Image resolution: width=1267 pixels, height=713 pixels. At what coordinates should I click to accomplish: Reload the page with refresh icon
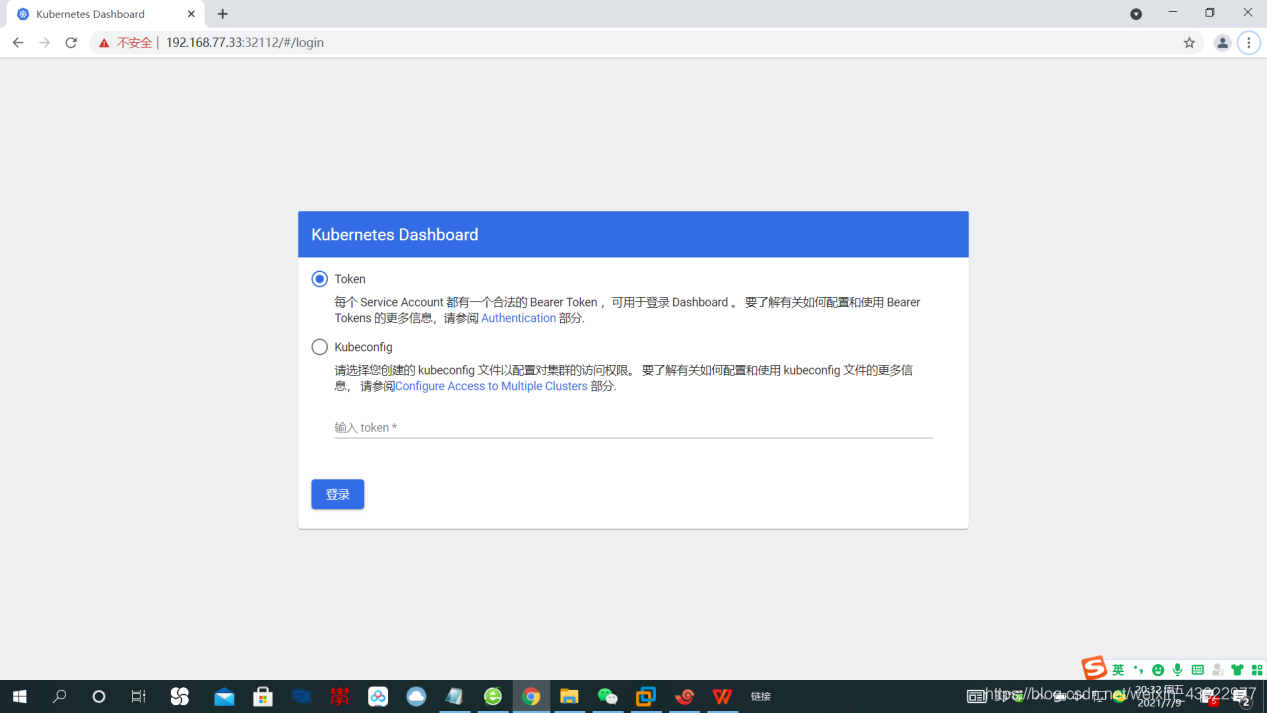pos(71,43)
